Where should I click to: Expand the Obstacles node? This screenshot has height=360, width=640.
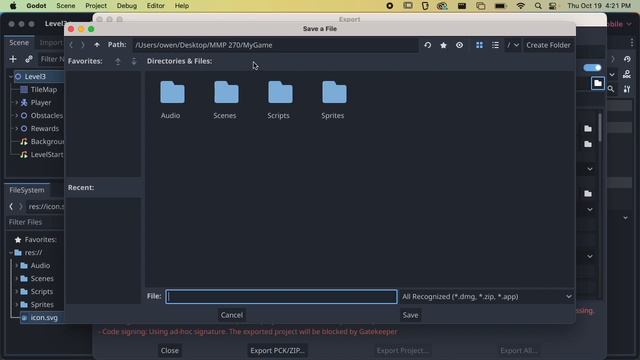pyautogui.click(x=16, y=116)
